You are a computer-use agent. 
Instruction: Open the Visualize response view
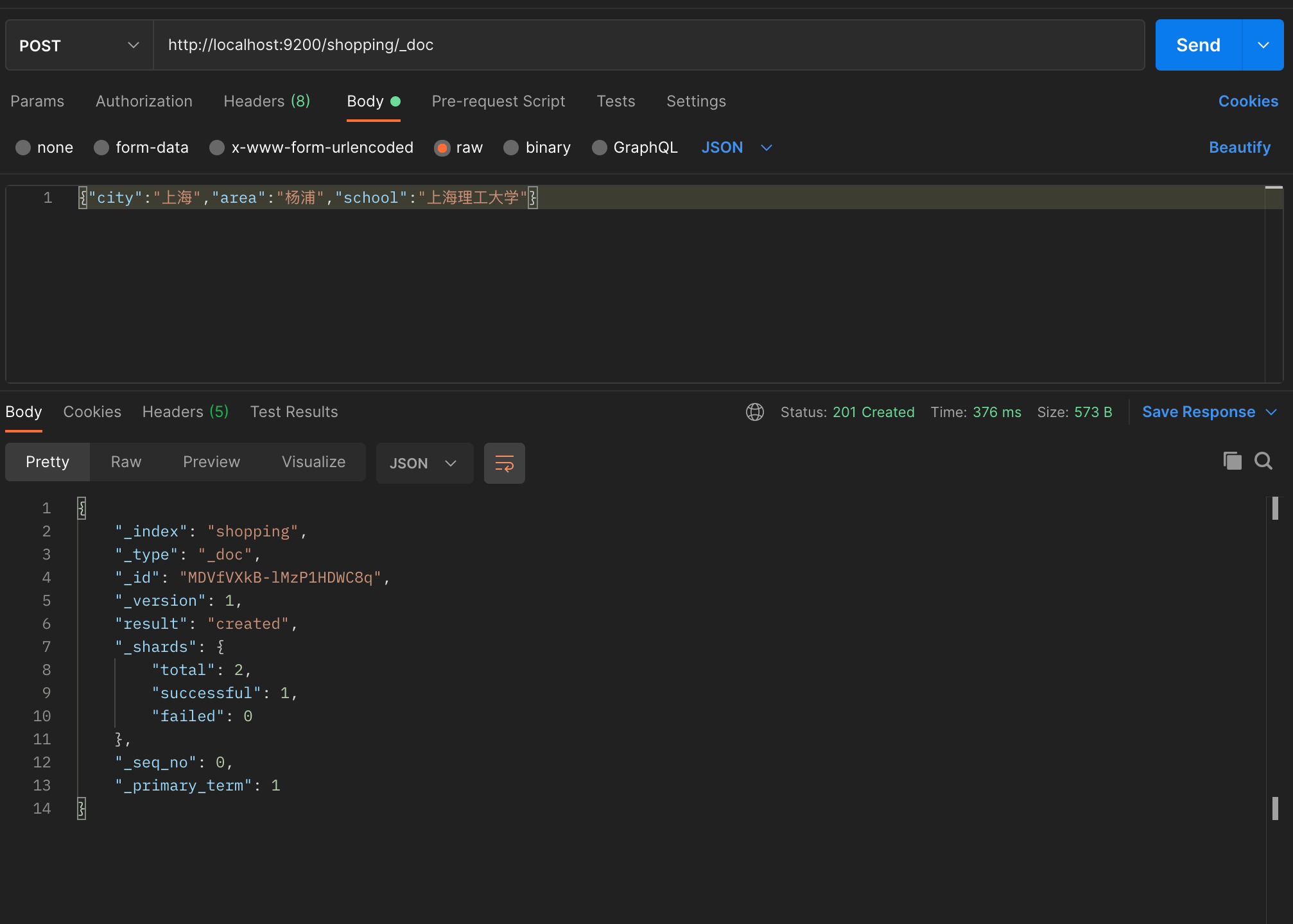[313, 462]
